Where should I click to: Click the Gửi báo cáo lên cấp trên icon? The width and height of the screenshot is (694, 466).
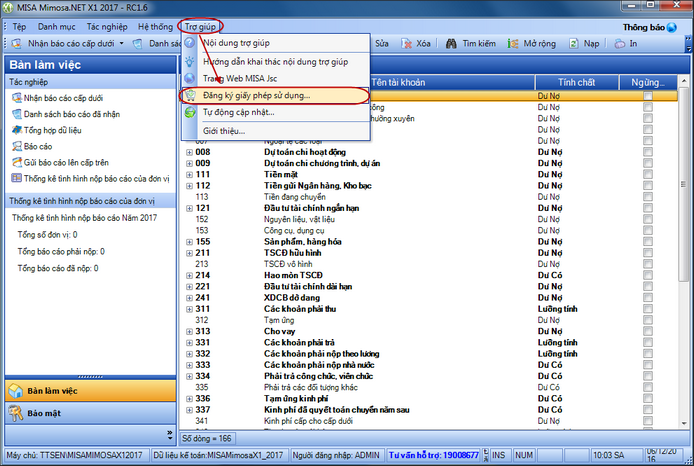point(17,162)
